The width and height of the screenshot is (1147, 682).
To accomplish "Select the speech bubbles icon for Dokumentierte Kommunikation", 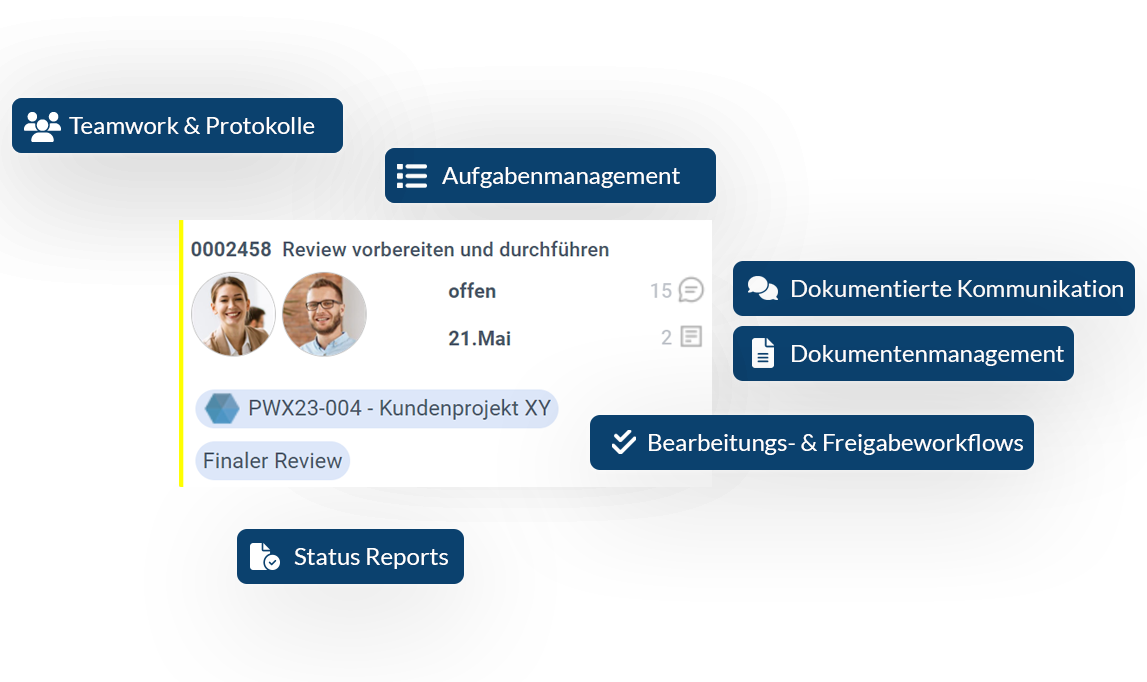I will click(x=763, y=289).
